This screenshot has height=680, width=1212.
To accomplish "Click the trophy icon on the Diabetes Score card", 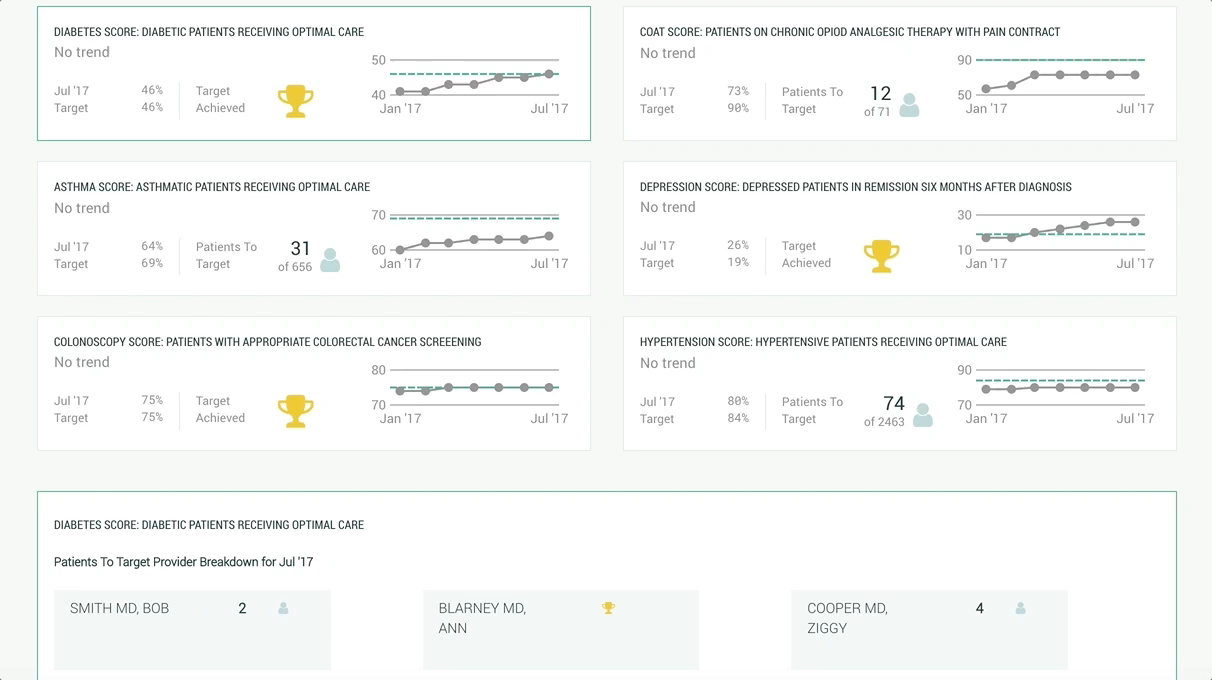I will 296,100.
